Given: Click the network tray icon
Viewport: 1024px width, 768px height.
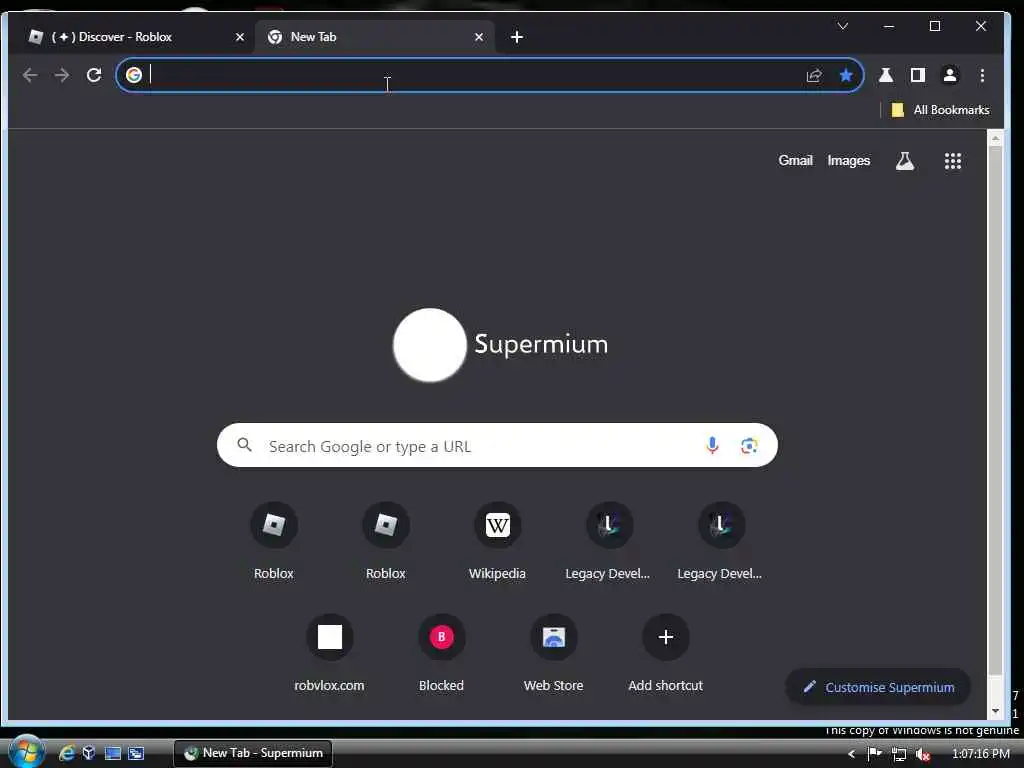Looking at the screenshot, I should coord(899,754).
